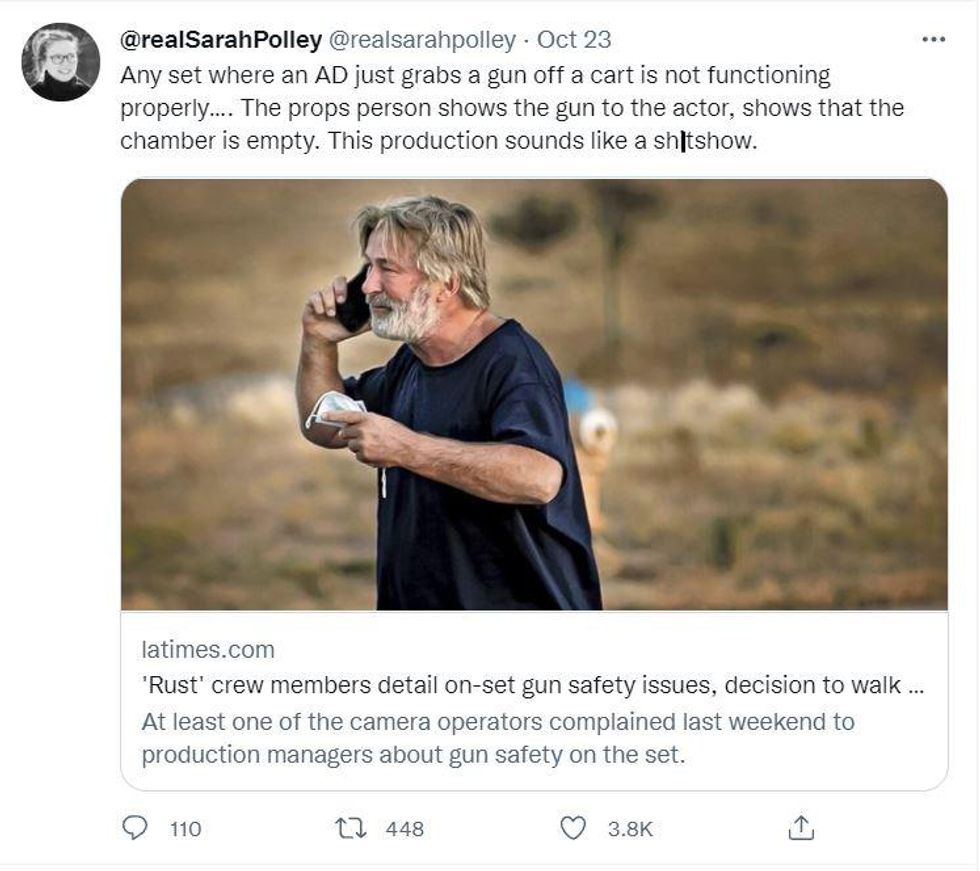The image size is (980, 871).
Task: Click the tweet line starting with 'properly'
Action: tap(512, 108)
